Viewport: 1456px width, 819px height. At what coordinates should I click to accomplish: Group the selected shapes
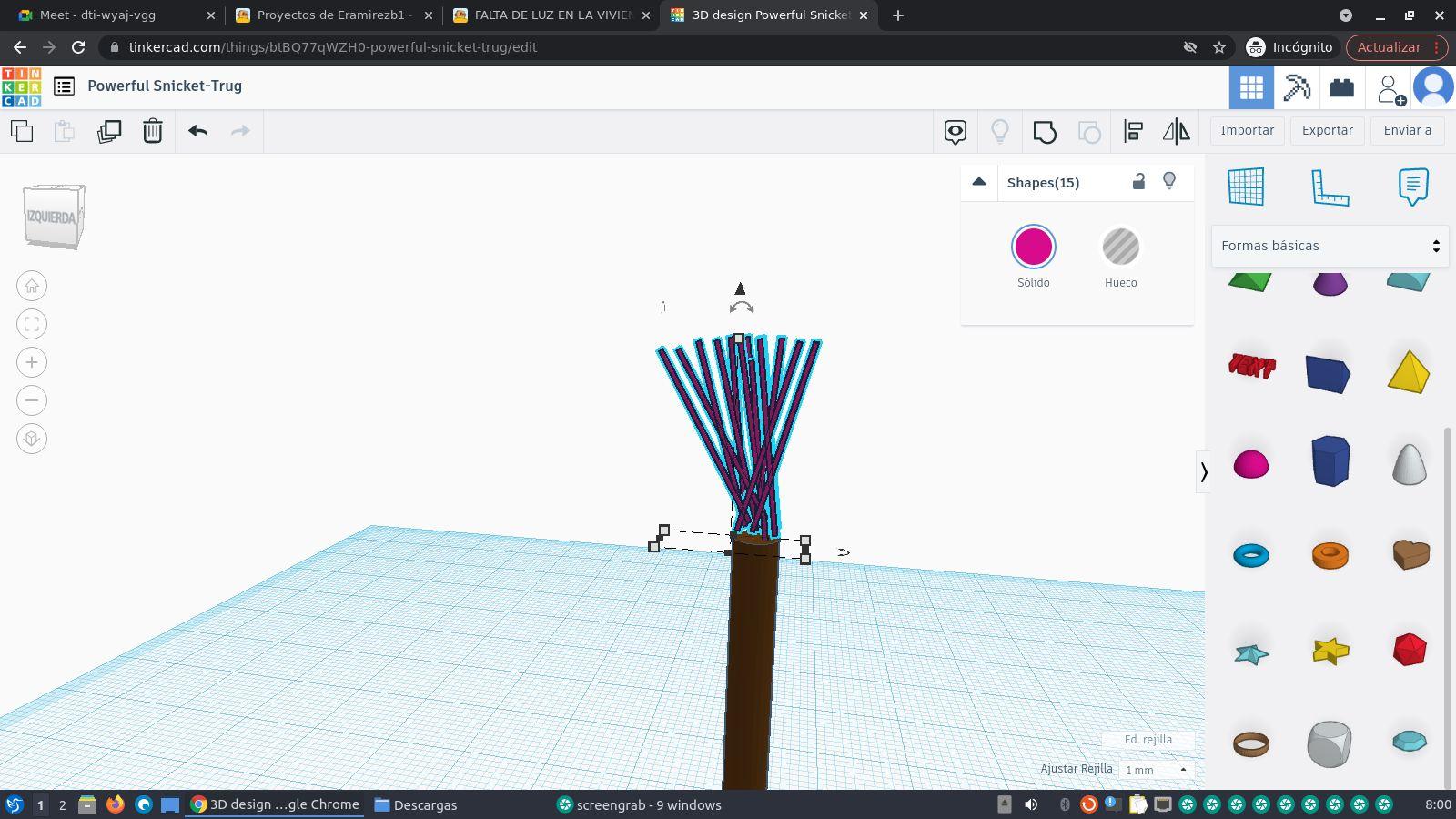click(1045, 132)
